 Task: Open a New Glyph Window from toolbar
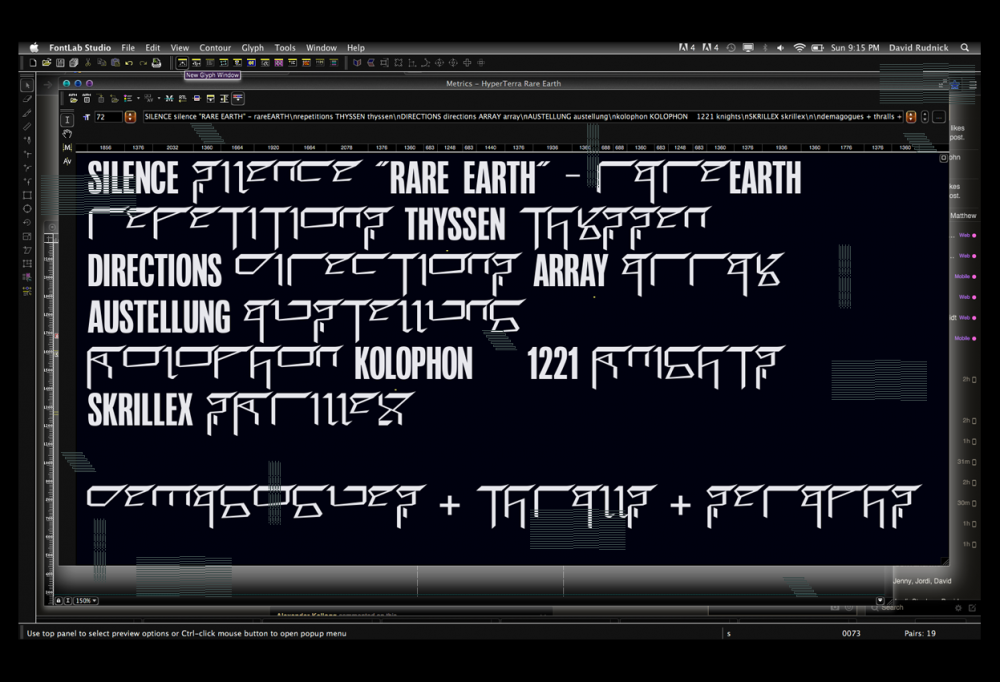[x=182, y=63]
